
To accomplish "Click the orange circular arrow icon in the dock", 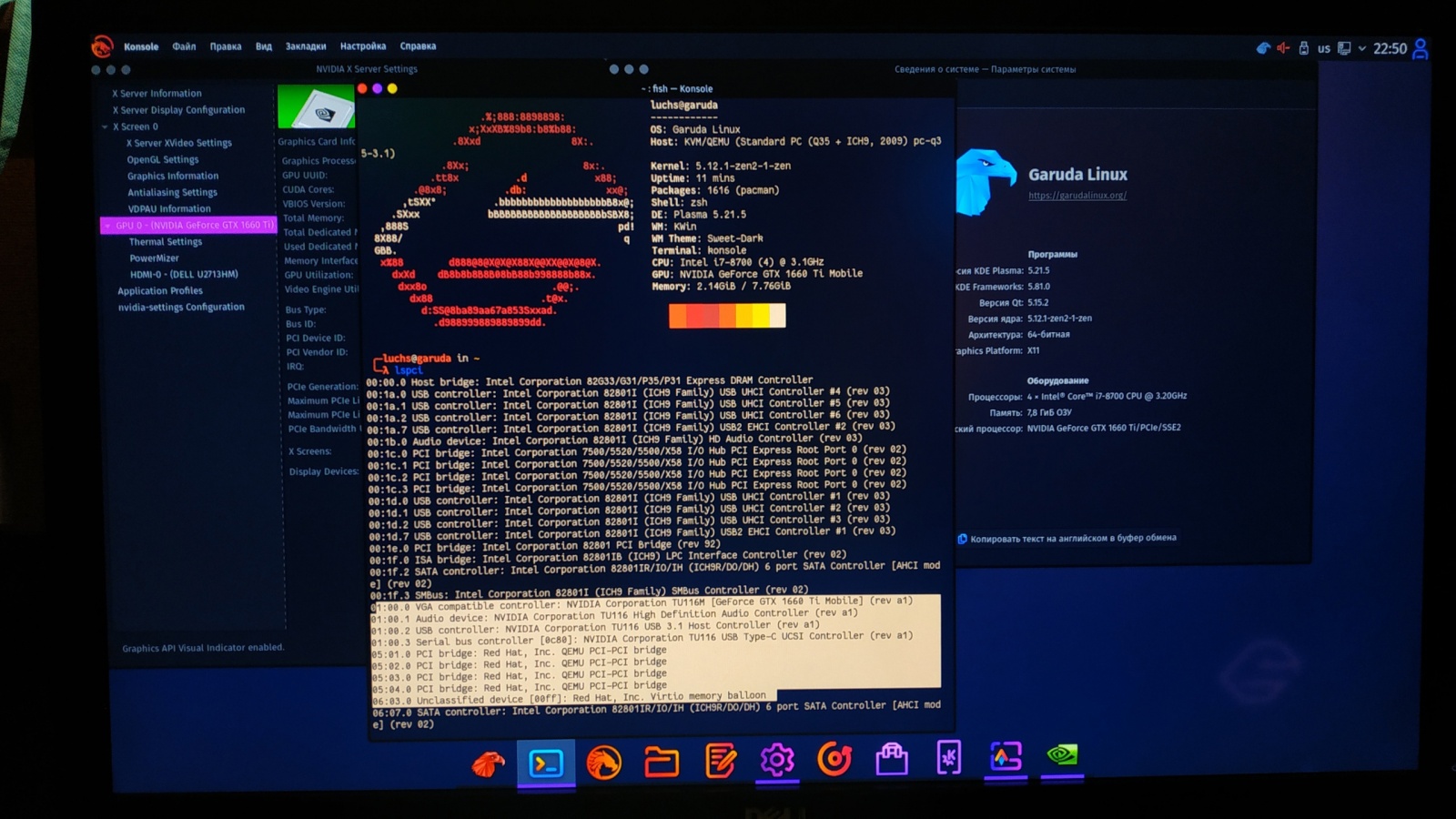I will click(x=834, y=759).
